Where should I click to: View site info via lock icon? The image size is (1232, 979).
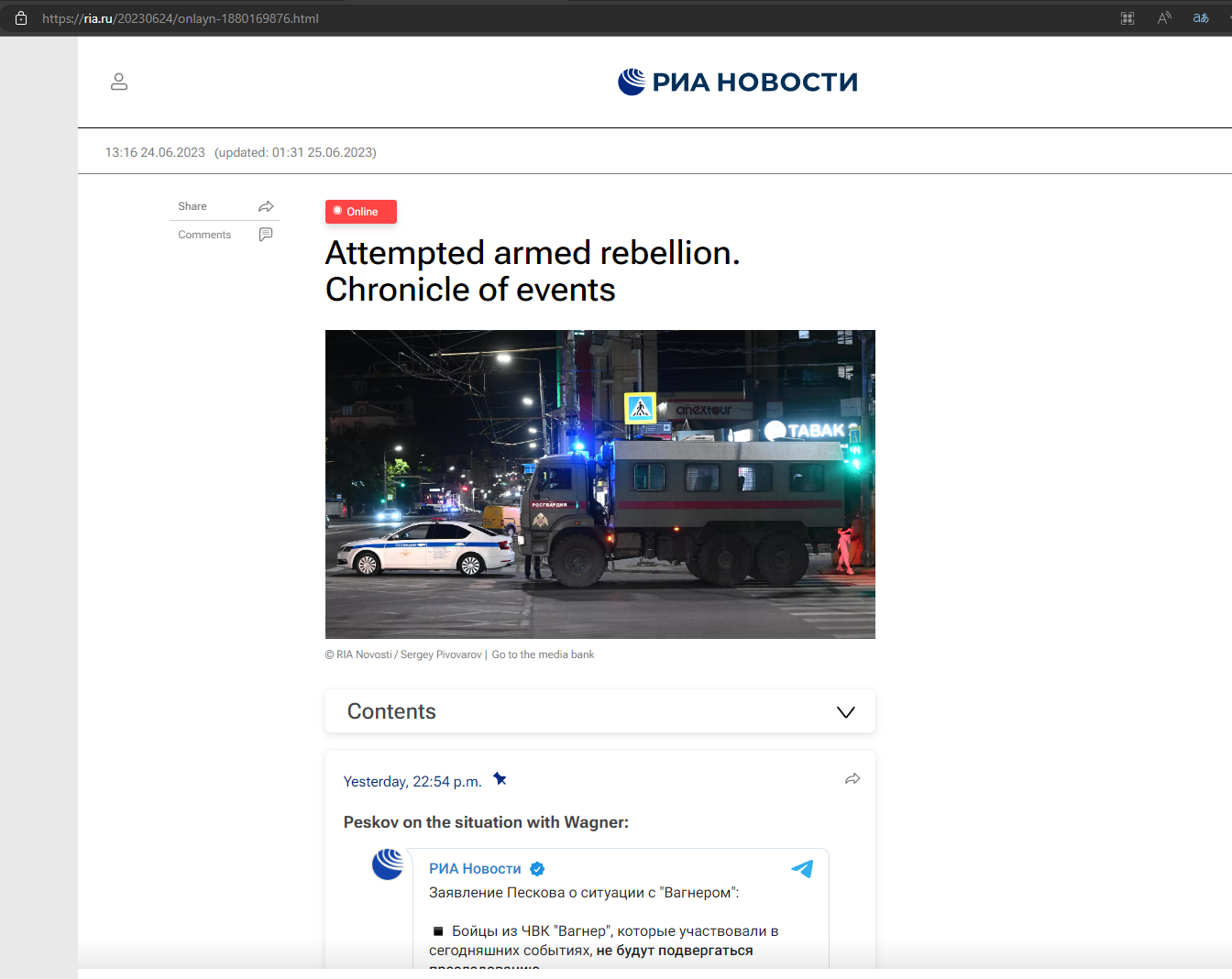[21, 18]
